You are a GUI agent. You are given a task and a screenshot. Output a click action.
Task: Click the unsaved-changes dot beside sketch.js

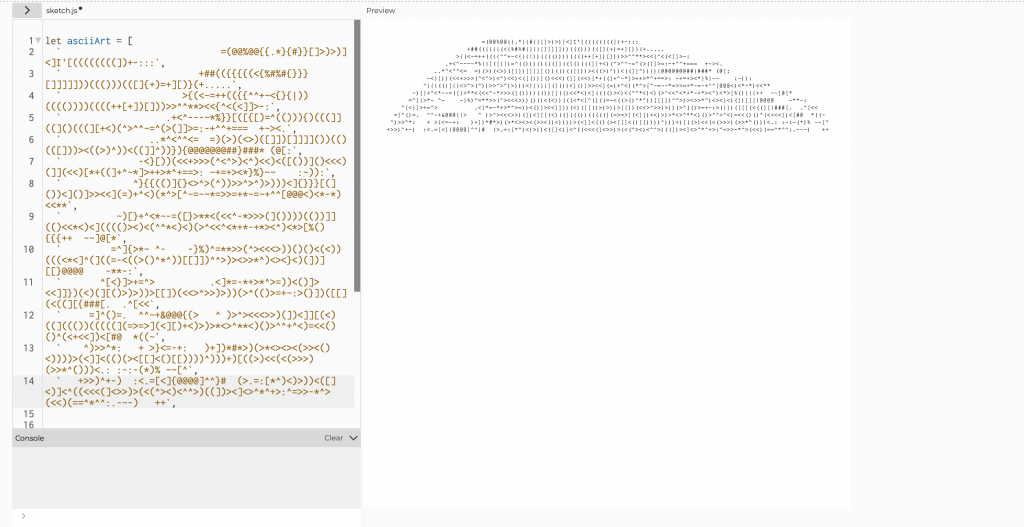[81, 8]
